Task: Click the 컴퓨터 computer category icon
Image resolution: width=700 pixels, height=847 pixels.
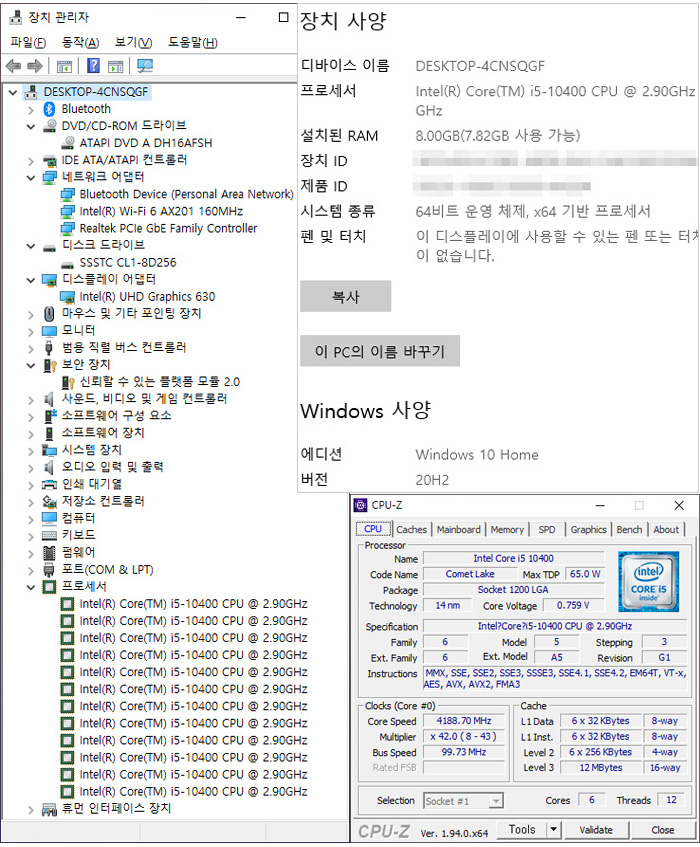Action: (49, 519)
